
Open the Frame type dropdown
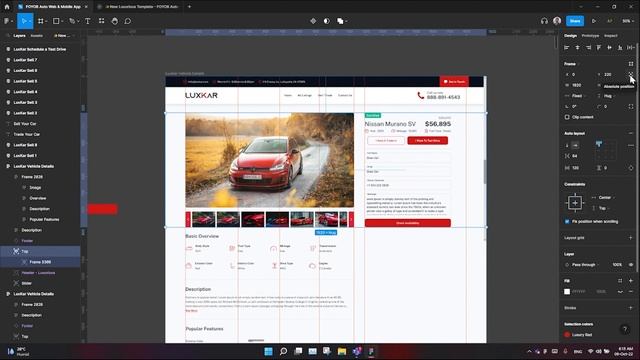(x=571, y=64)
